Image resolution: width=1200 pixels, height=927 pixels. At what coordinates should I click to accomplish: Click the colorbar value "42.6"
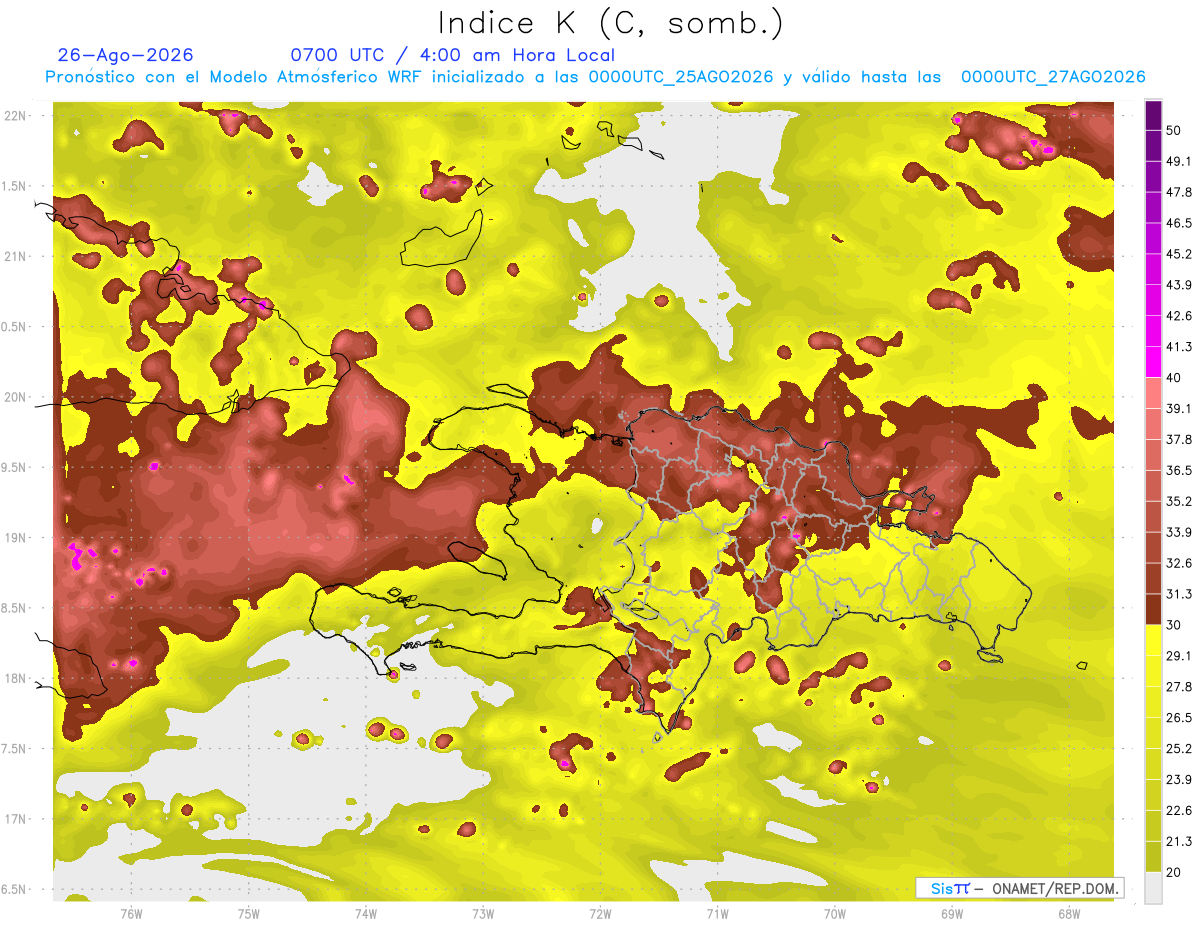pos(1178,316)
